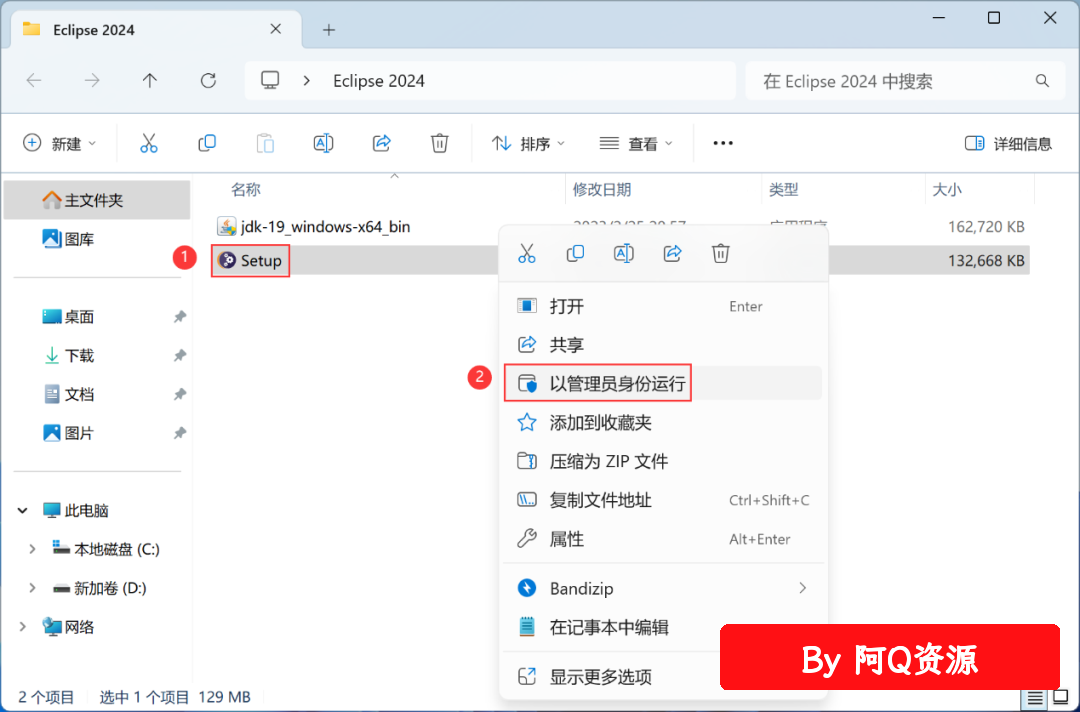The image size is (1080, 712).
Task: Choose 复制文件地址 in the context menu
Action: pos(663,500)
